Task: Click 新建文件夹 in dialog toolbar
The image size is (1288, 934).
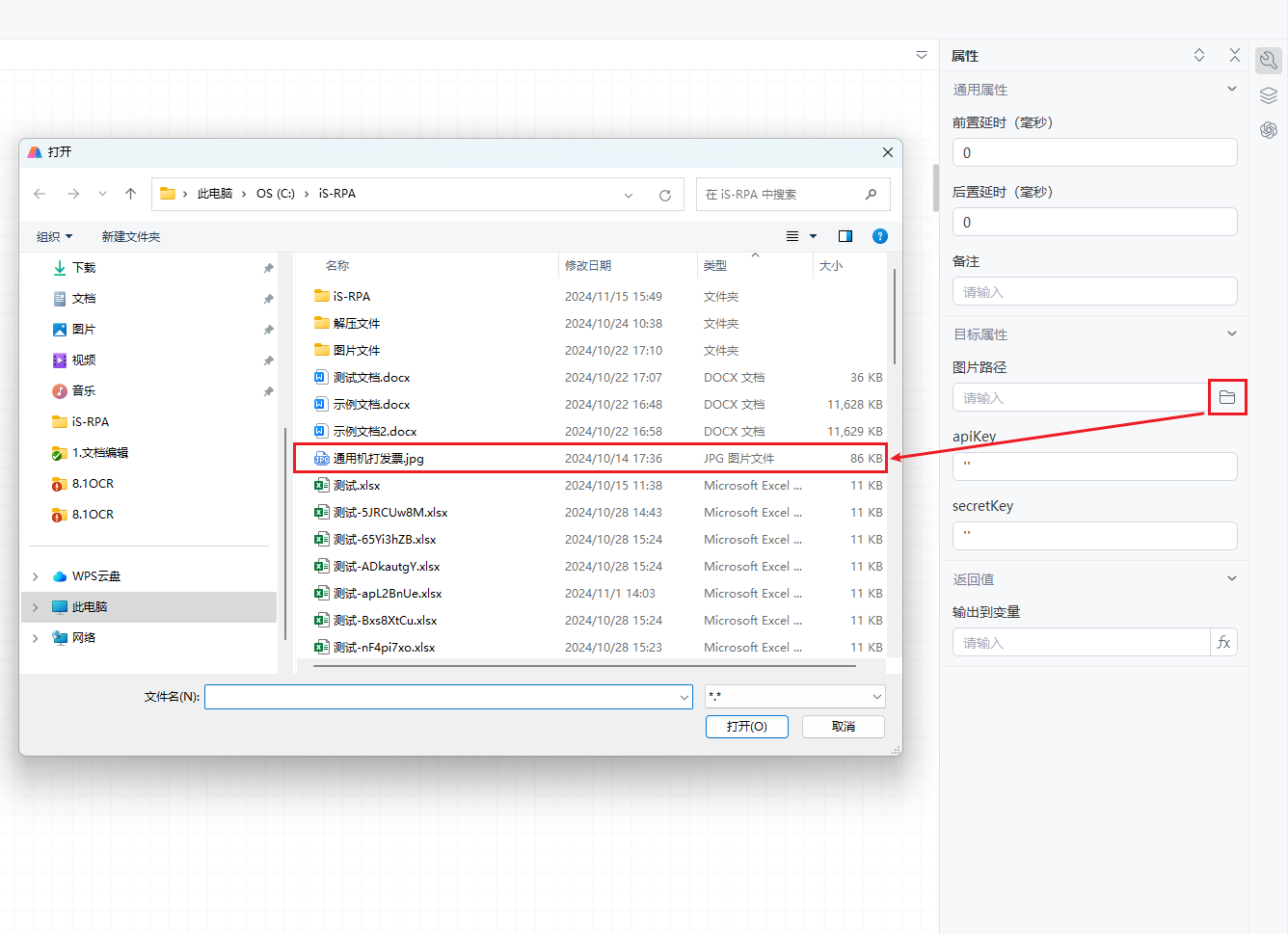Action: click(131, 236)
